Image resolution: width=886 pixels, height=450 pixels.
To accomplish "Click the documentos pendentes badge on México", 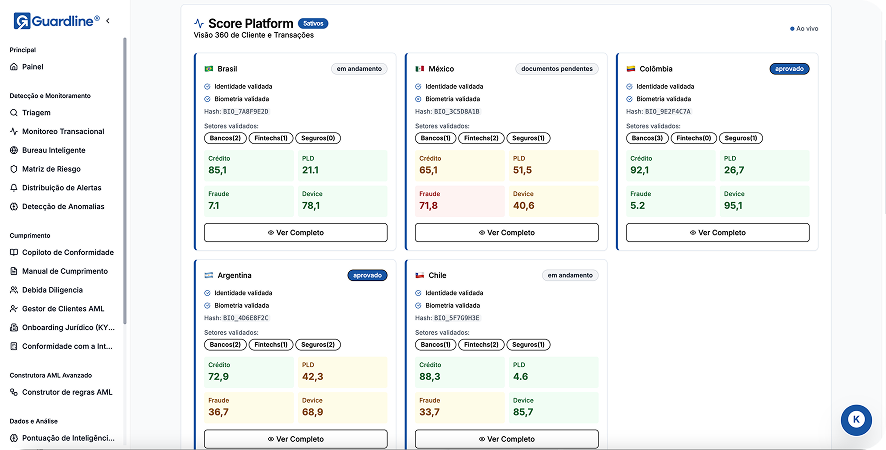I will [x=556, y=69].
